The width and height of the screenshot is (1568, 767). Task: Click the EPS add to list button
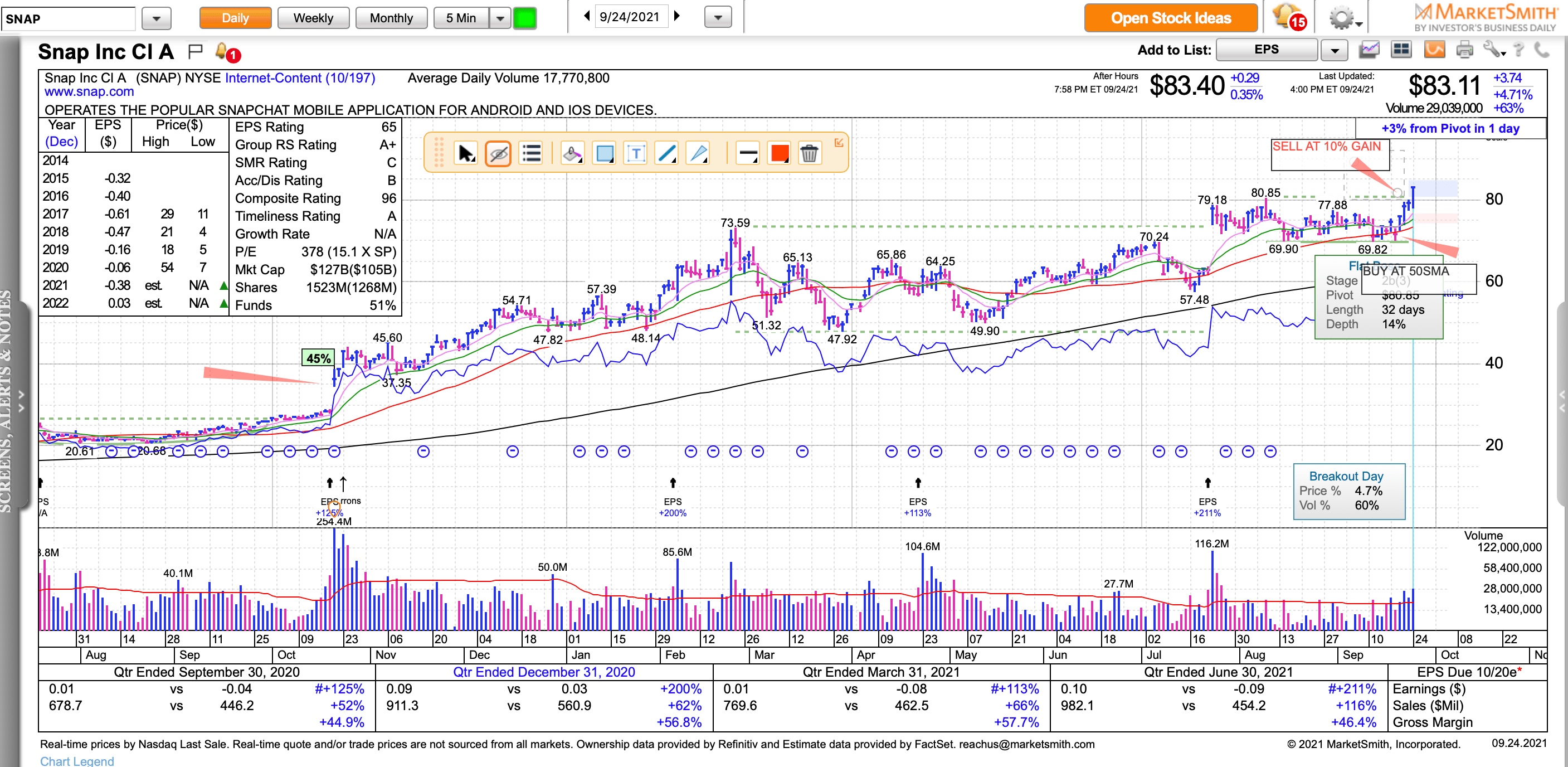(1266, 49)
